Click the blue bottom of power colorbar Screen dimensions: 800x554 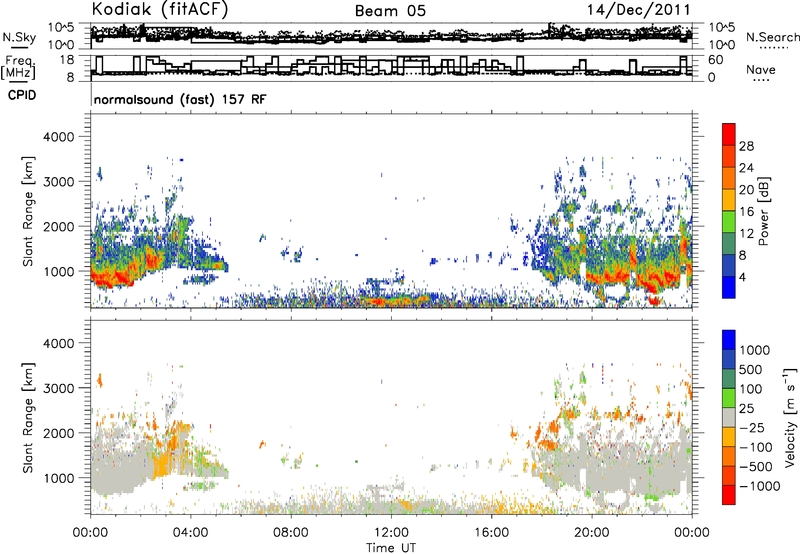[729, 288]
